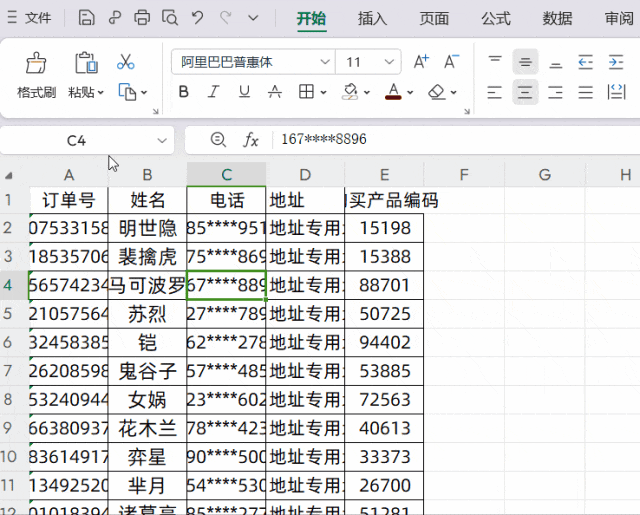Screen dimensions: 640x515
Task: Click the distributed alignment icon
Action: tap(616, 92)
